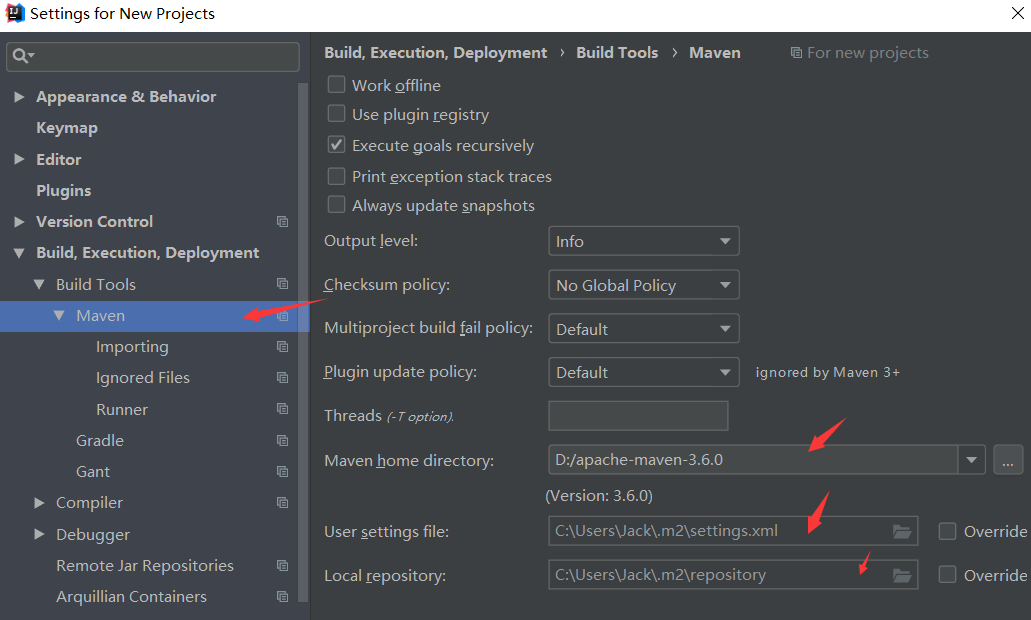The height and width of the screenshot is (620, 1031).
Task: Open Runner under Maven
Action: click(x=122, y=409)
